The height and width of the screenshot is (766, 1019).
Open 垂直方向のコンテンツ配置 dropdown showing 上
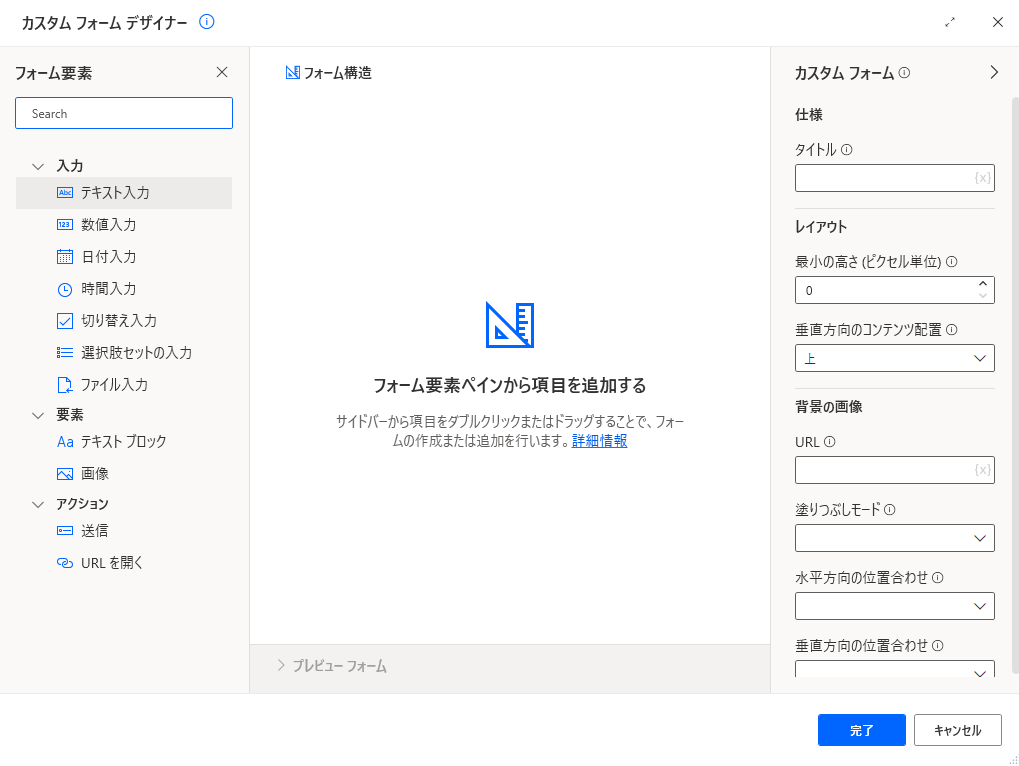click(894, 358)
